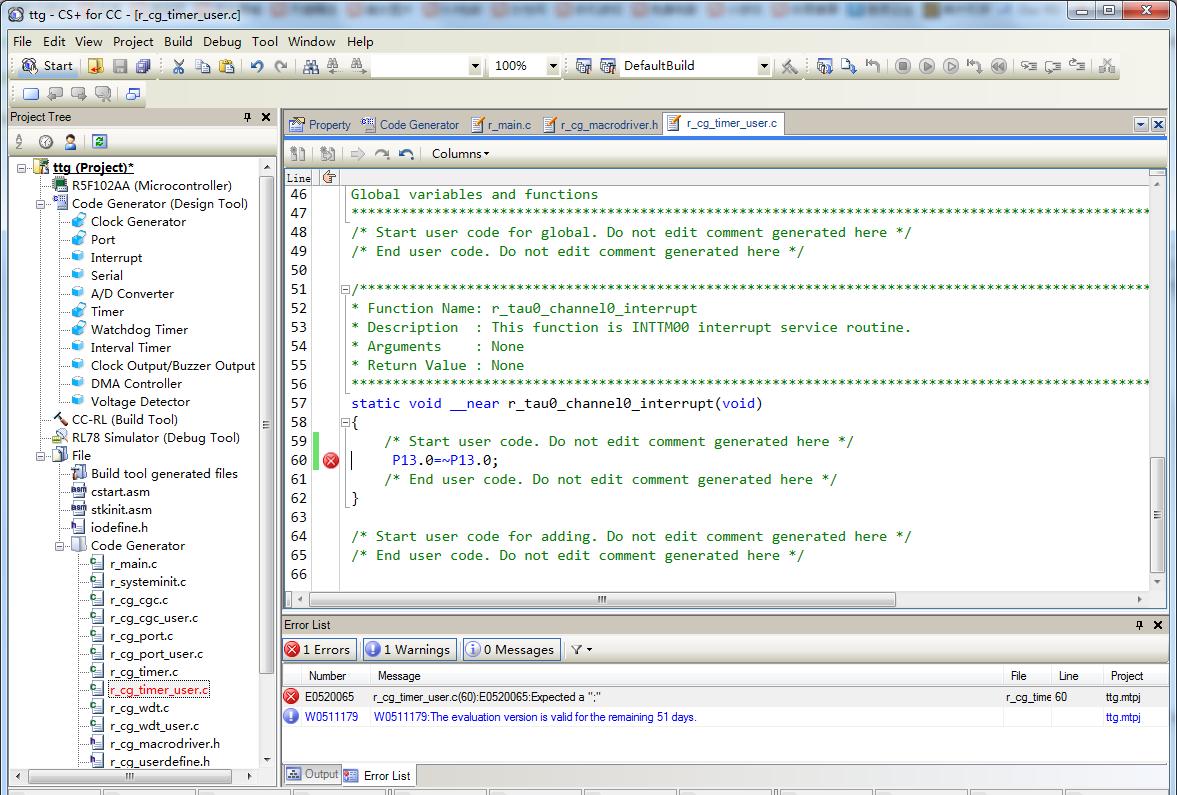Screen dimensions: 1177x795
Task: Collapse the function body at line 58
Action: (345, 423)
